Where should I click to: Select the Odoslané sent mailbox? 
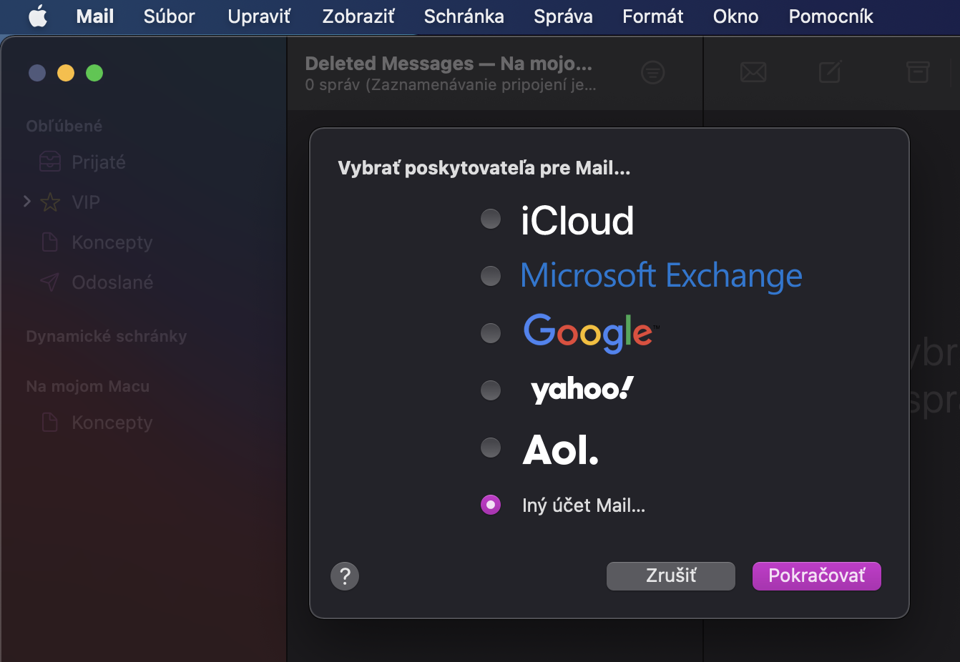tap(112, 282)
